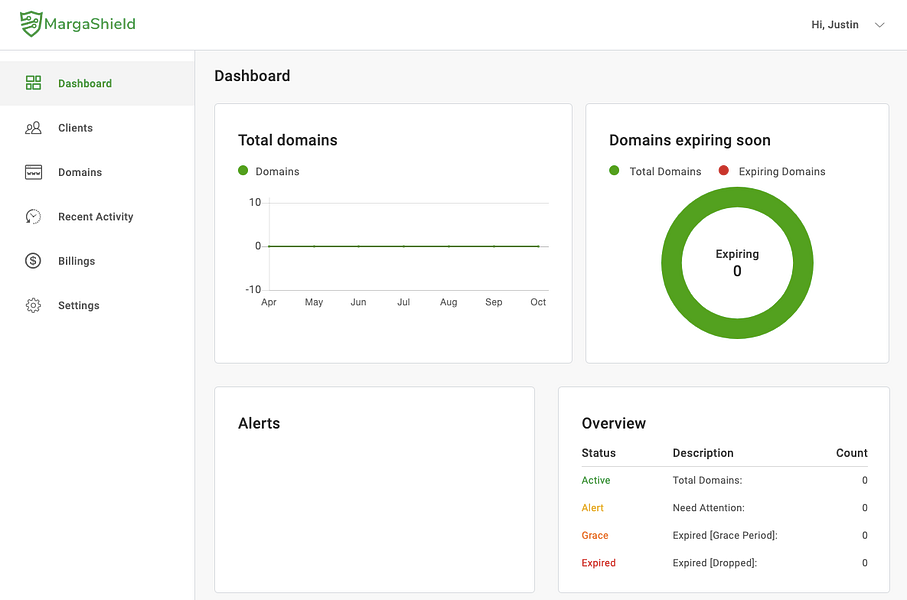Screen dimensions: 907x600
Task: Click the Active status link in Overview
Action: point(596,480)
